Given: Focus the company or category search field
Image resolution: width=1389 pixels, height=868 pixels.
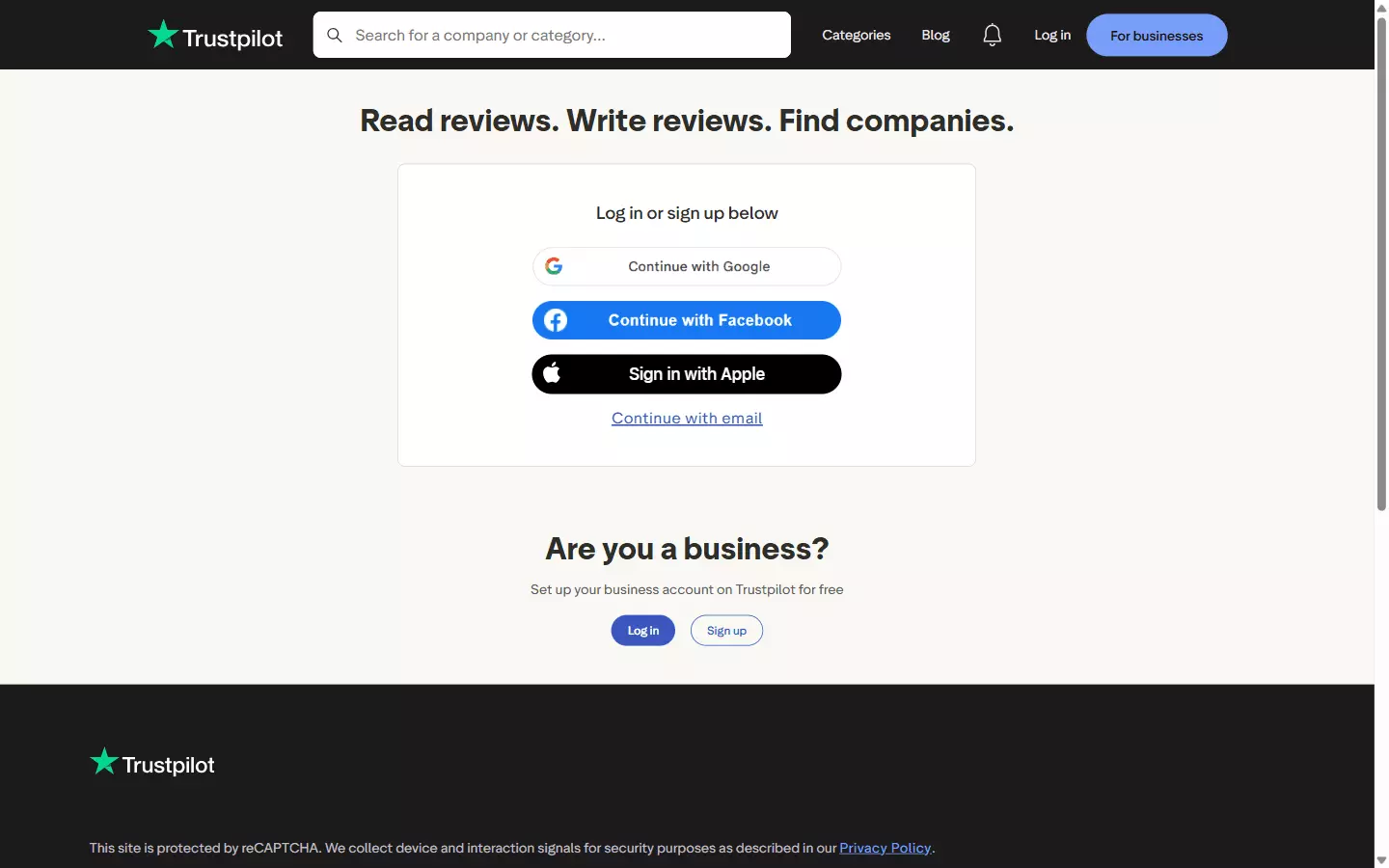Looking at the screenshot, I should point(552,35).
